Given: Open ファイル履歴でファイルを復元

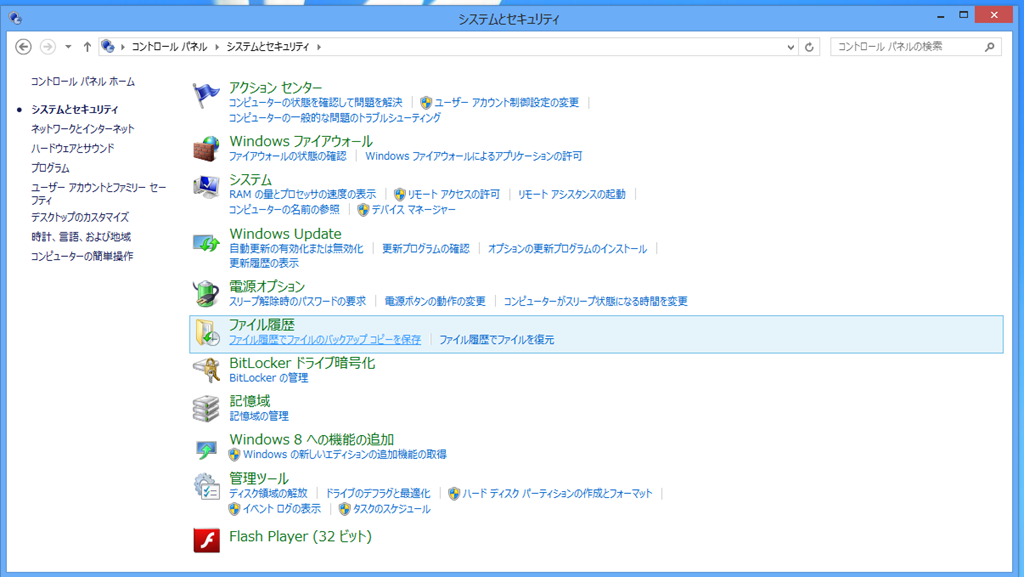Looking at the screenshot, I should (496, 340).
